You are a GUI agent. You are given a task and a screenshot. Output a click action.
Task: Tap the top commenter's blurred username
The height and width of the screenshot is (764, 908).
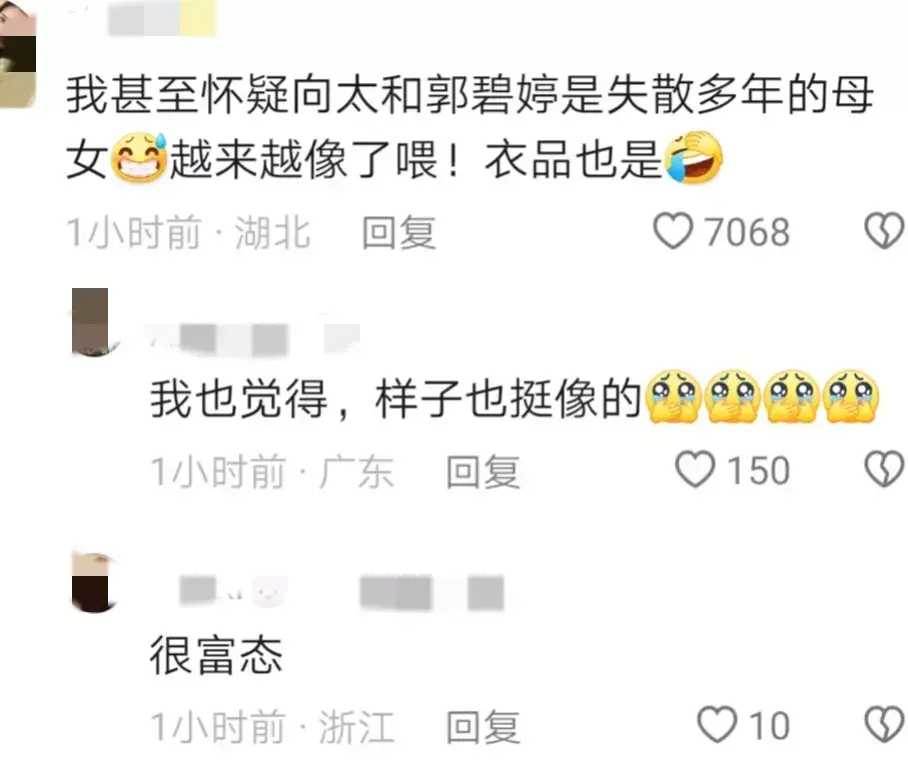pyautogui.click(x=162, y=20)
